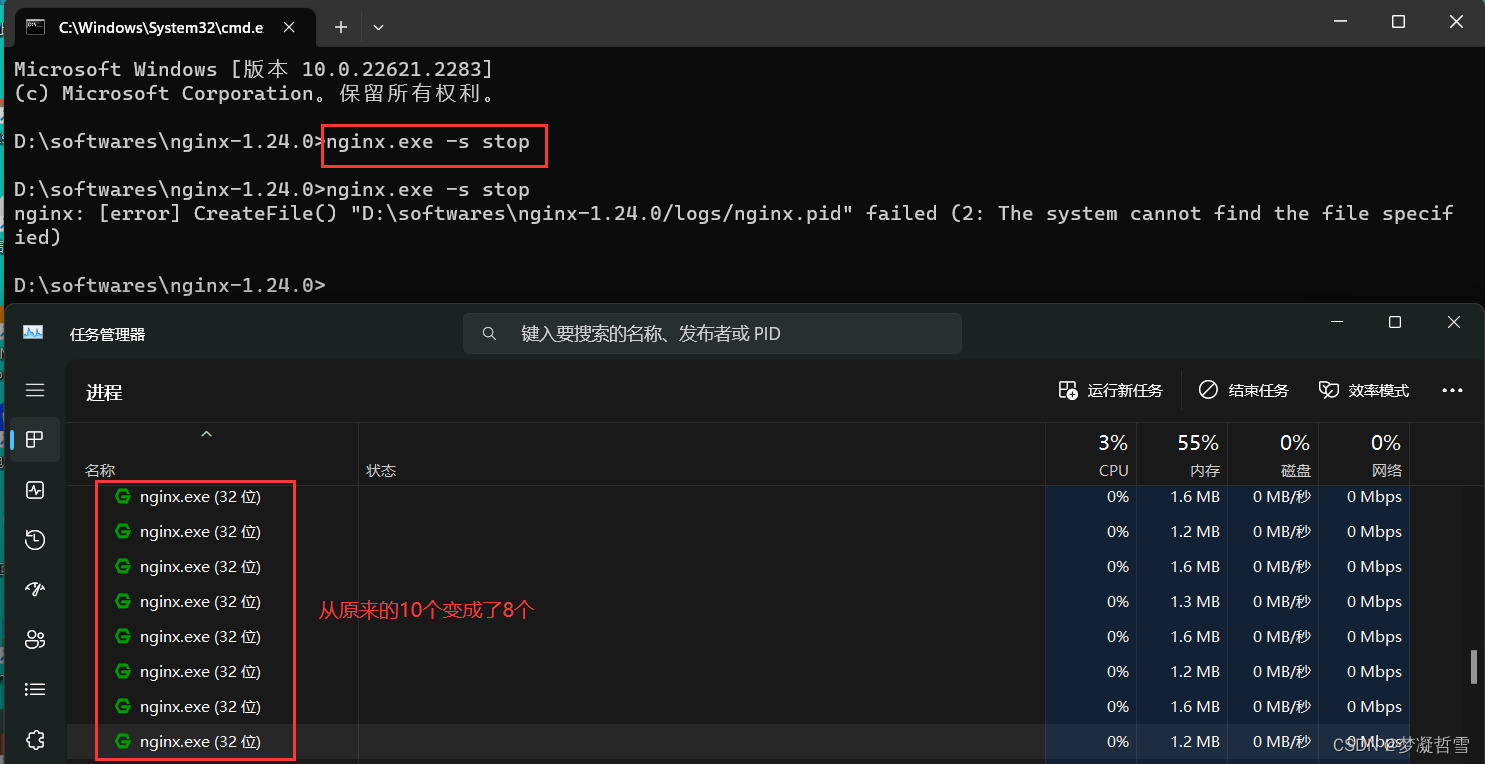Click 运行新任务 button

[1111, 390]
